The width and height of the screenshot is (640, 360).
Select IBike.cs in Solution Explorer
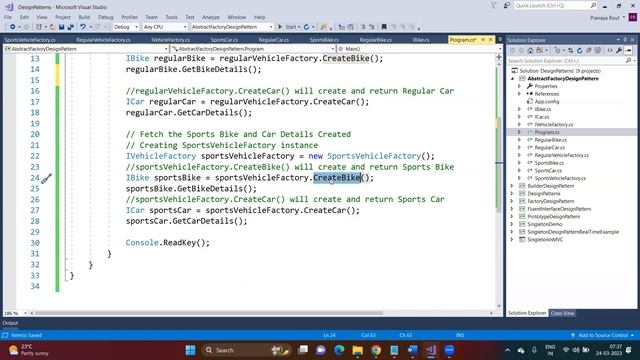[x=542, y=109]
